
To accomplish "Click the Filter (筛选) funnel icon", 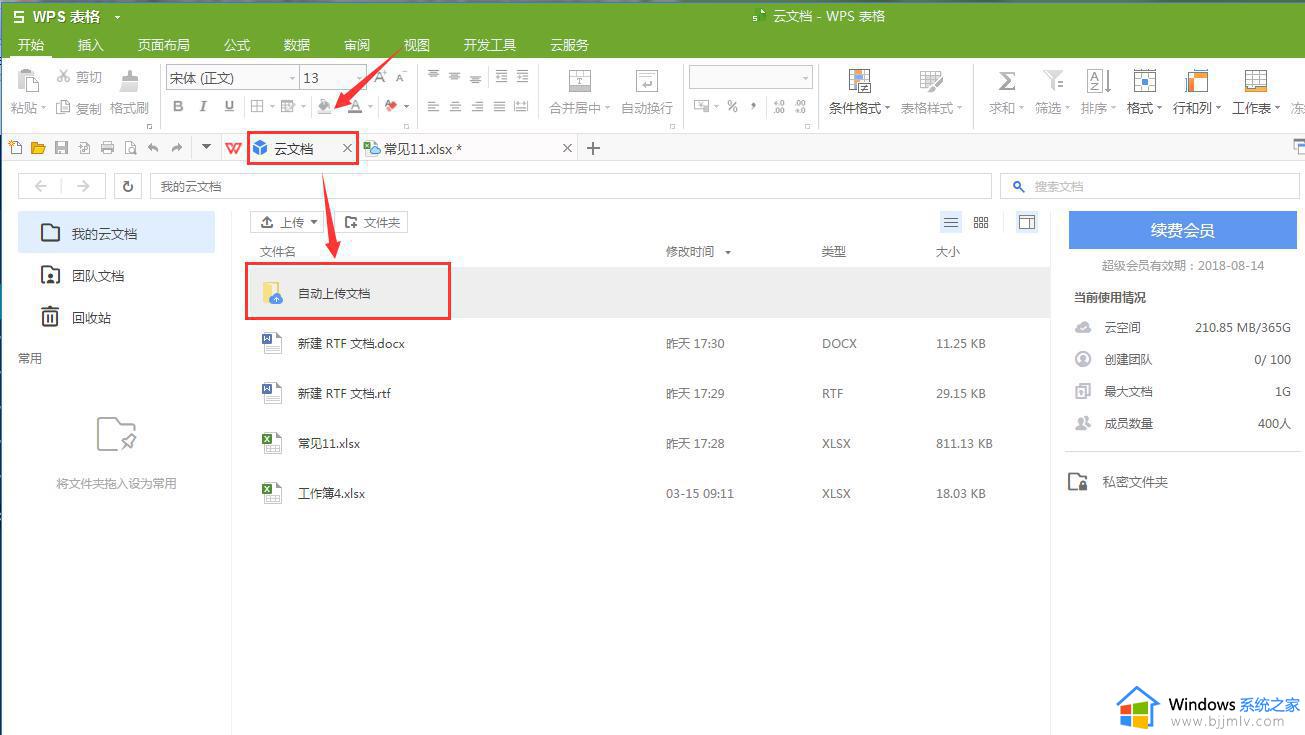I will click(1053, 81).
